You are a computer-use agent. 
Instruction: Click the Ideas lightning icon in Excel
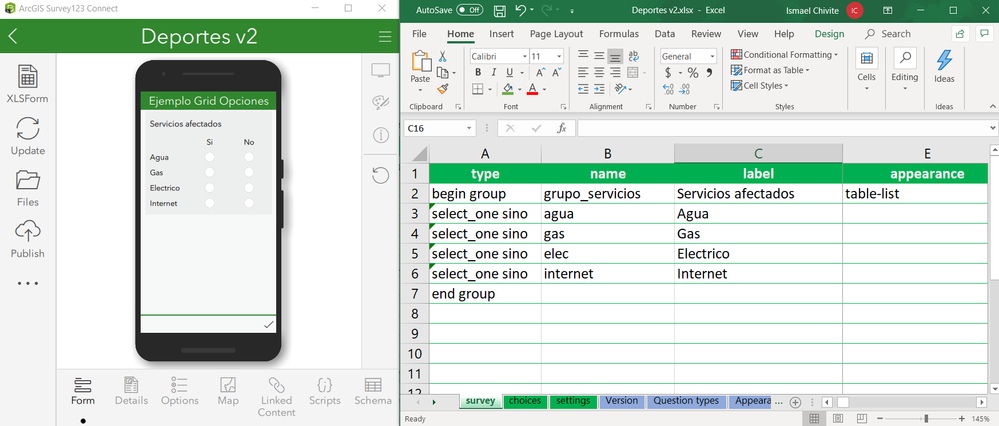point(944,60)
